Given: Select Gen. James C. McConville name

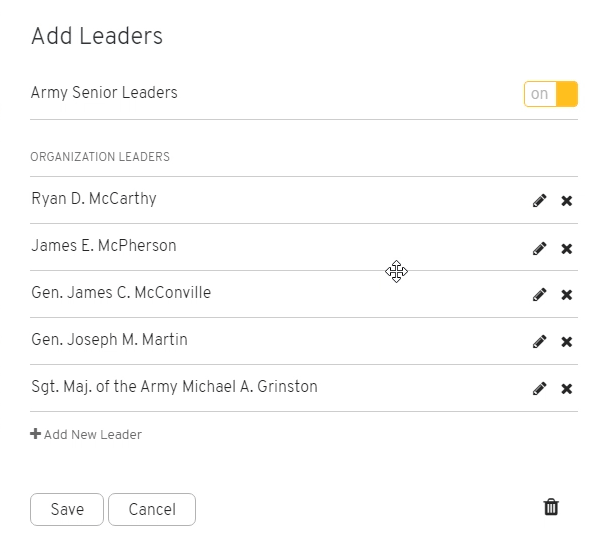Looking at the screenshot, I should (x=121, y=293).
